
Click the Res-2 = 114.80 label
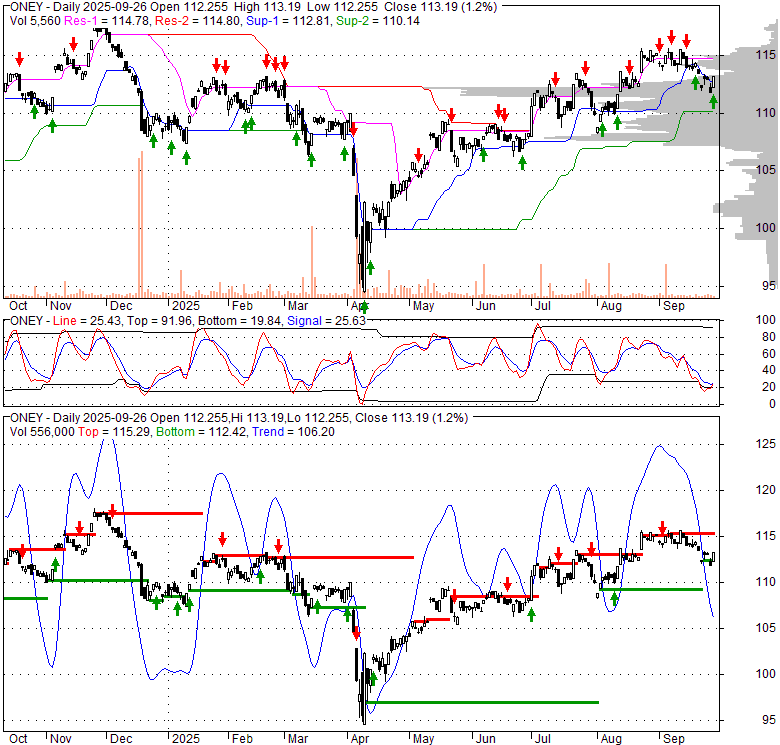pos(198,21)
